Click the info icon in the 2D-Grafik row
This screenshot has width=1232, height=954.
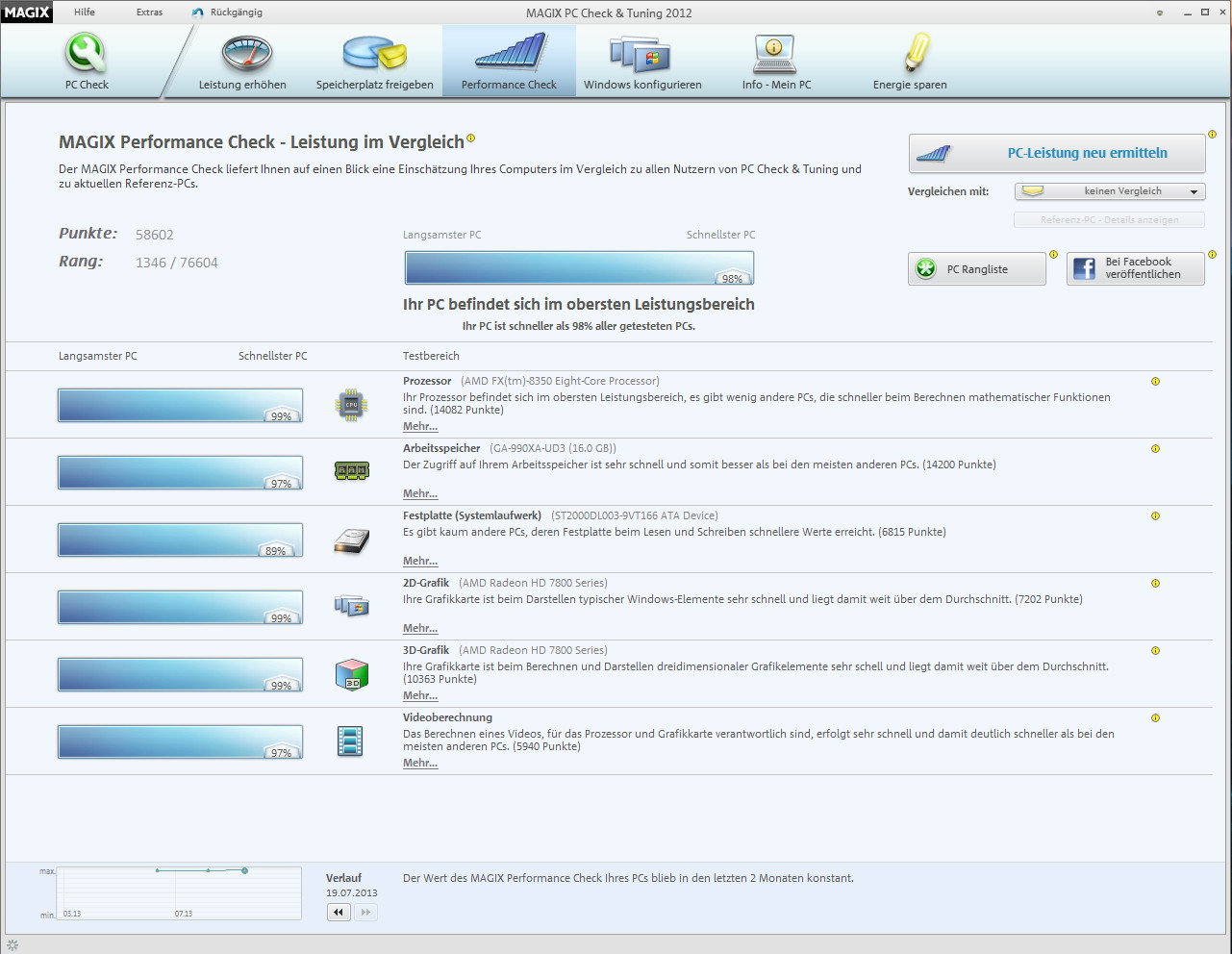[1155, 584]
